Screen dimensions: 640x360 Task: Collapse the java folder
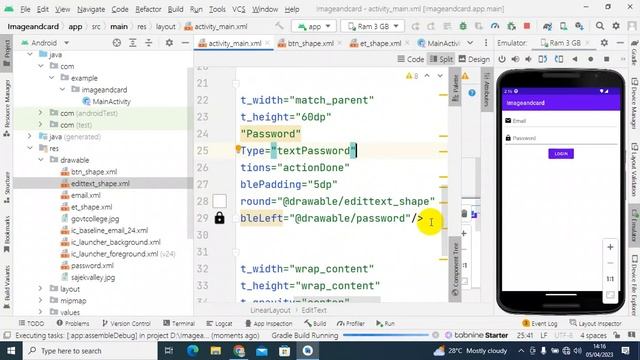30,54
